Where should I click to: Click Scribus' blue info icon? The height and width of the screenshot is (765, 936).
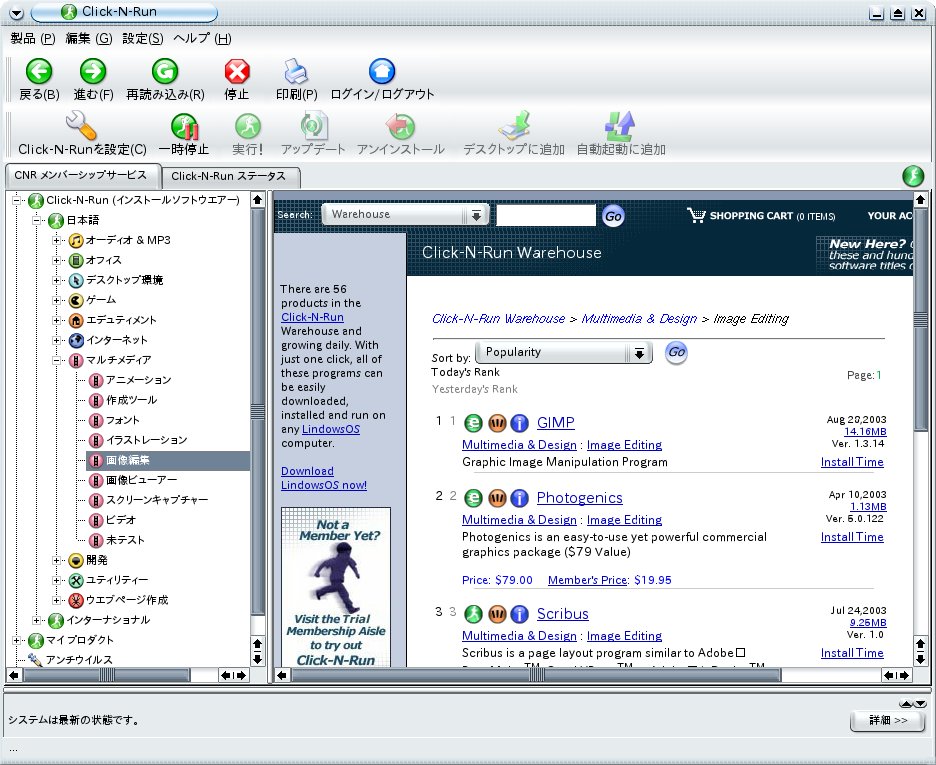[x=519, y=613]
